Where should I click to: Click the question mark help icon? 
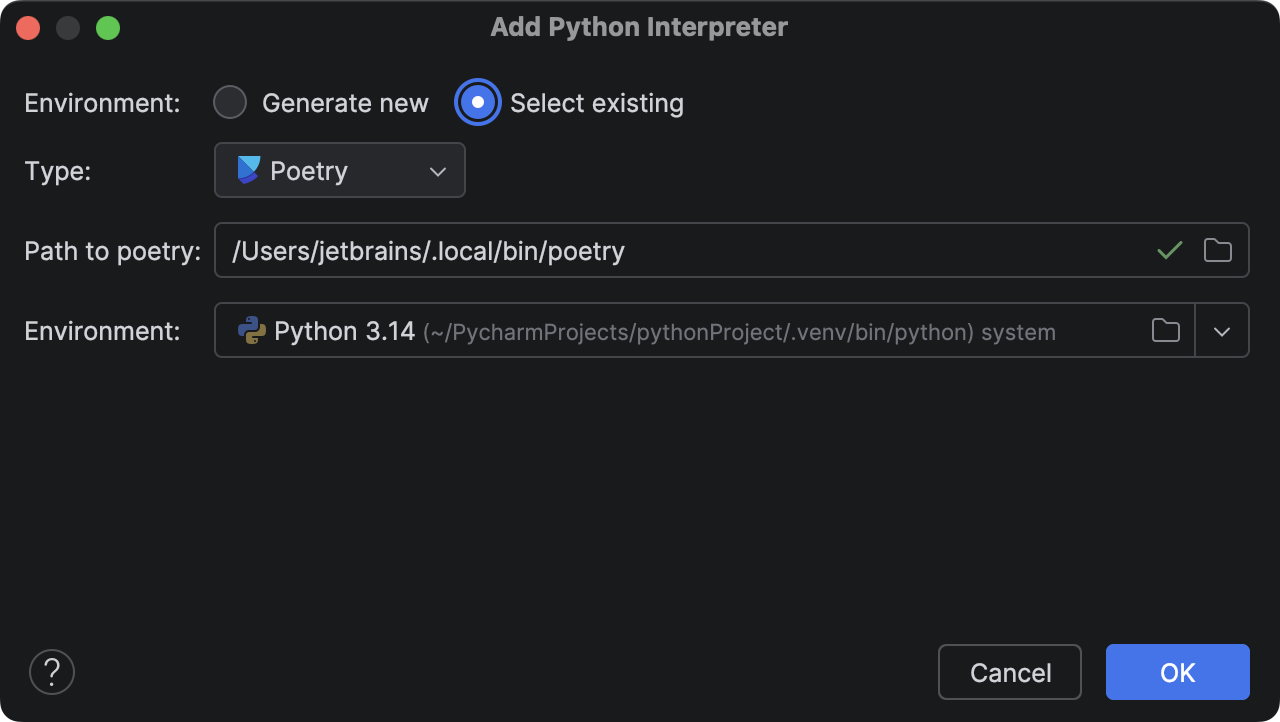(51, 671)
